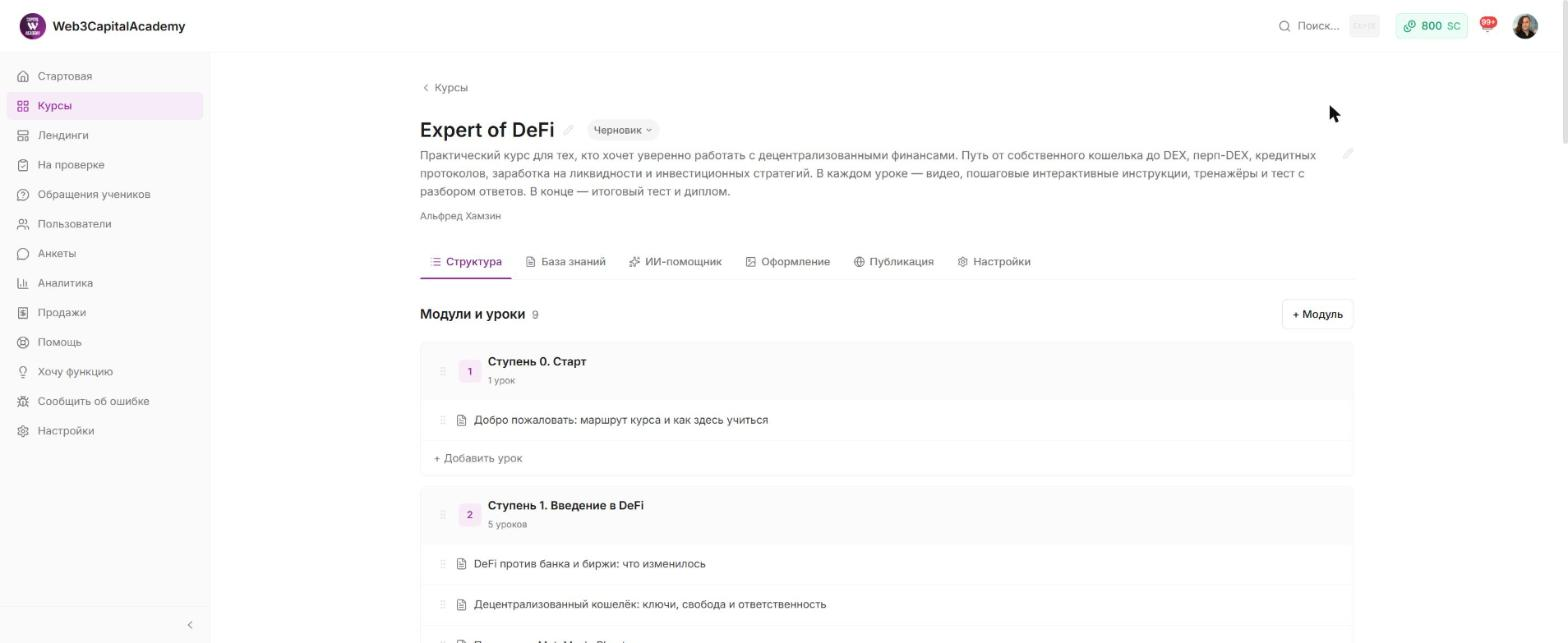Select Курсы in the sidebar
This screenshot has width=1568, height=643.
pyautogui.click(x=105, y=106)
